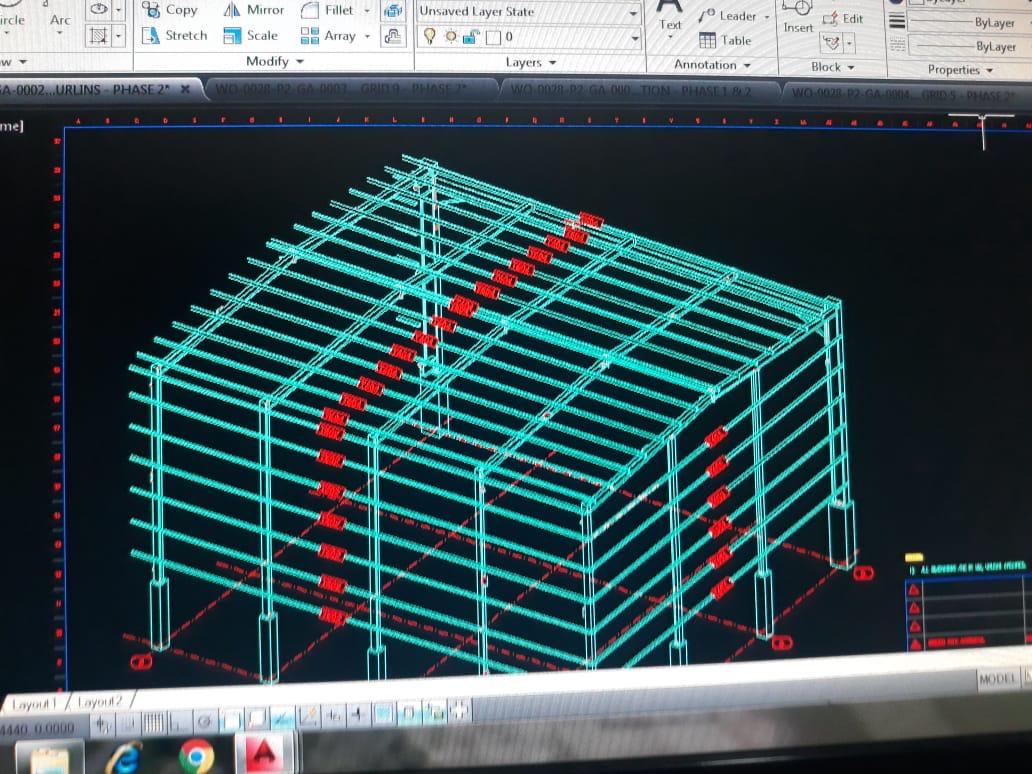Open the Leader dropdown arrow
This screenshot has width=1032, height=774.
(x=767, y=17)
